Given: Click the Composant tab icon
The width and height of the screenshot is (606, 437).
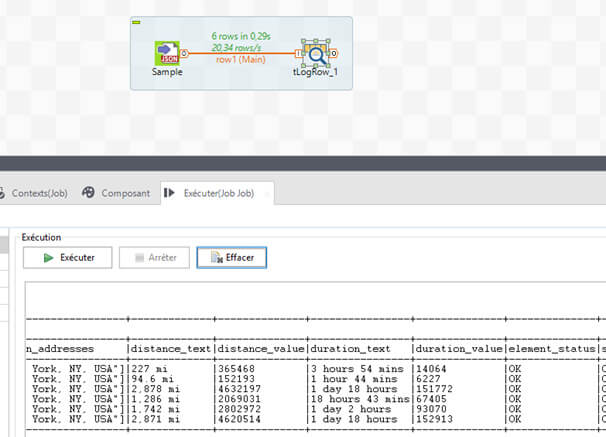Looking at the screenshot, I should (88, 192).
